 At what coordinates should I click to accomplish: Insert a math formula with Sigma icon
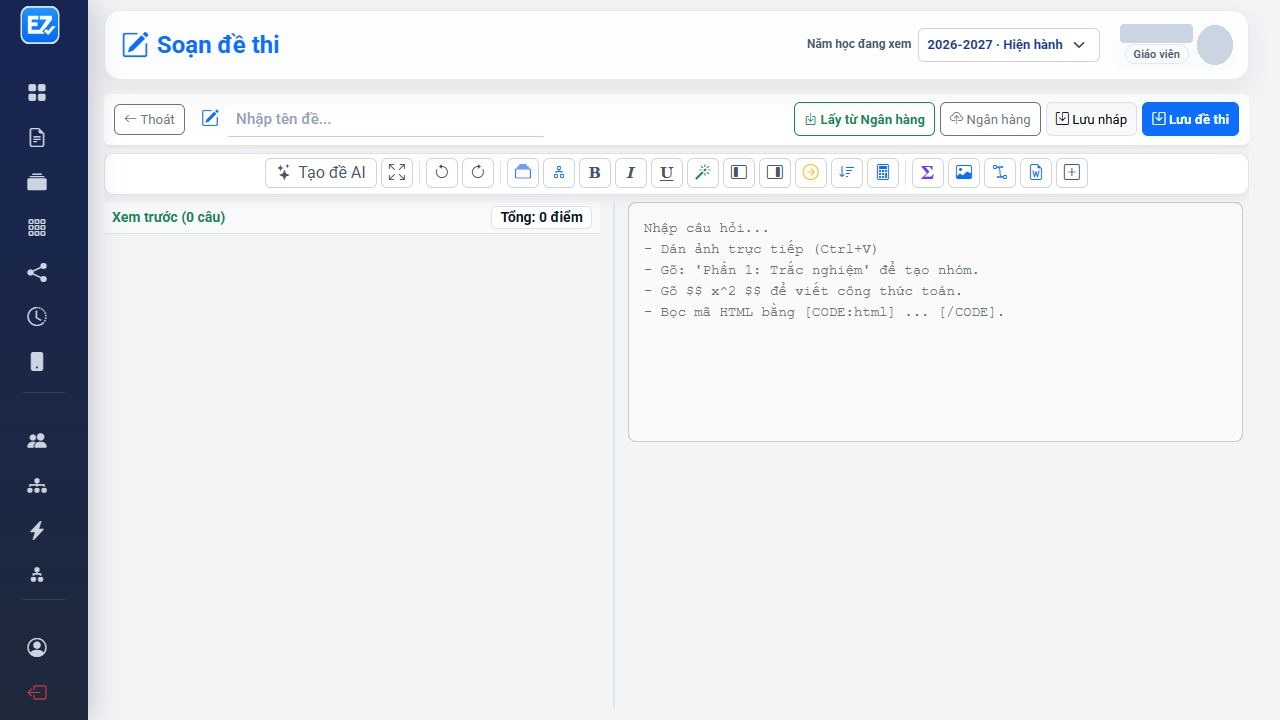click(928, 172)
